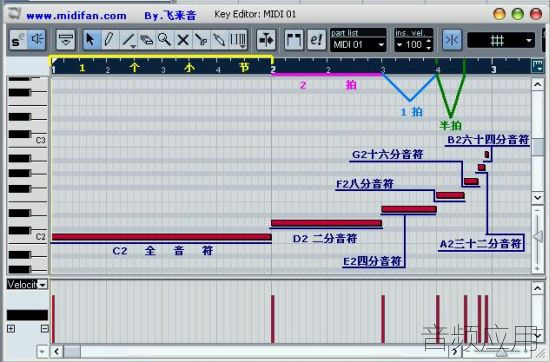Open the e! information icon
Viewport: 550px width, 362px height.
click(x=316, y=40)
